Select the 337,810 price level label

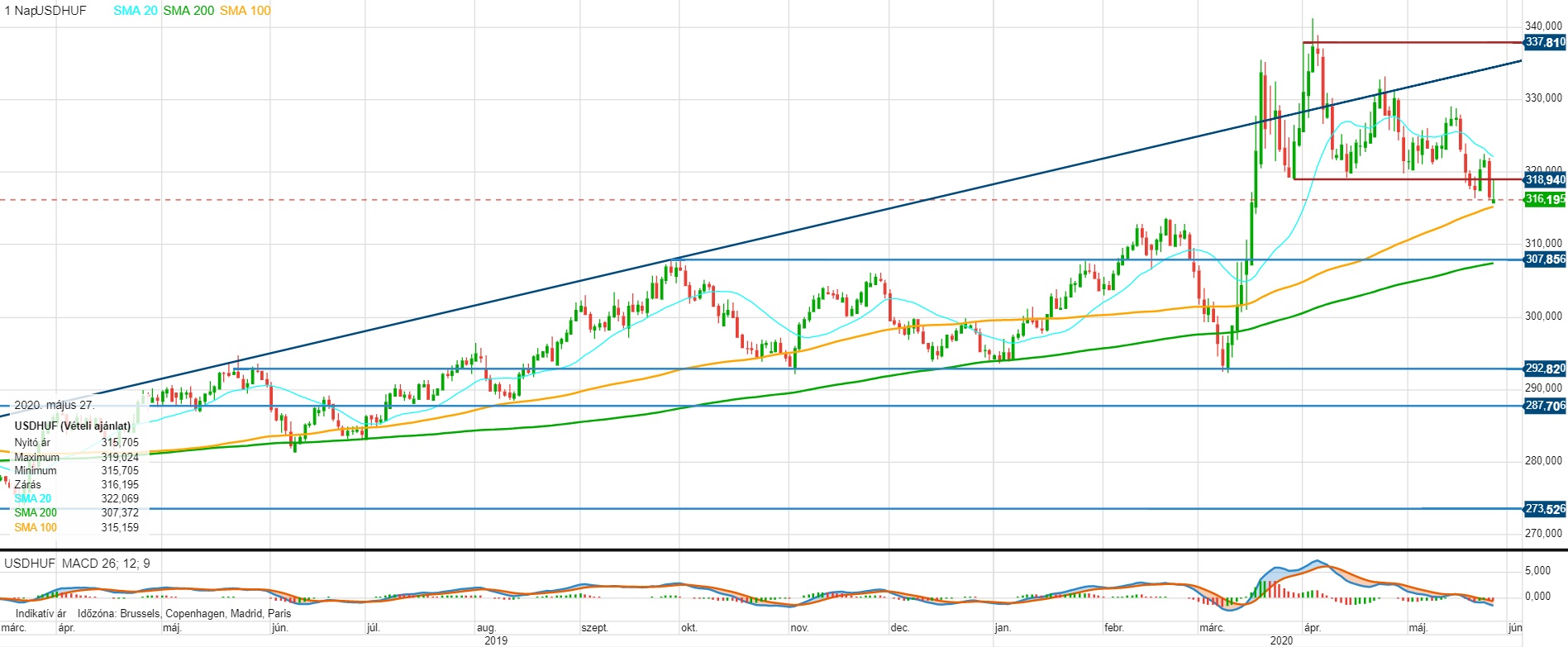[x=1545, y=42]
